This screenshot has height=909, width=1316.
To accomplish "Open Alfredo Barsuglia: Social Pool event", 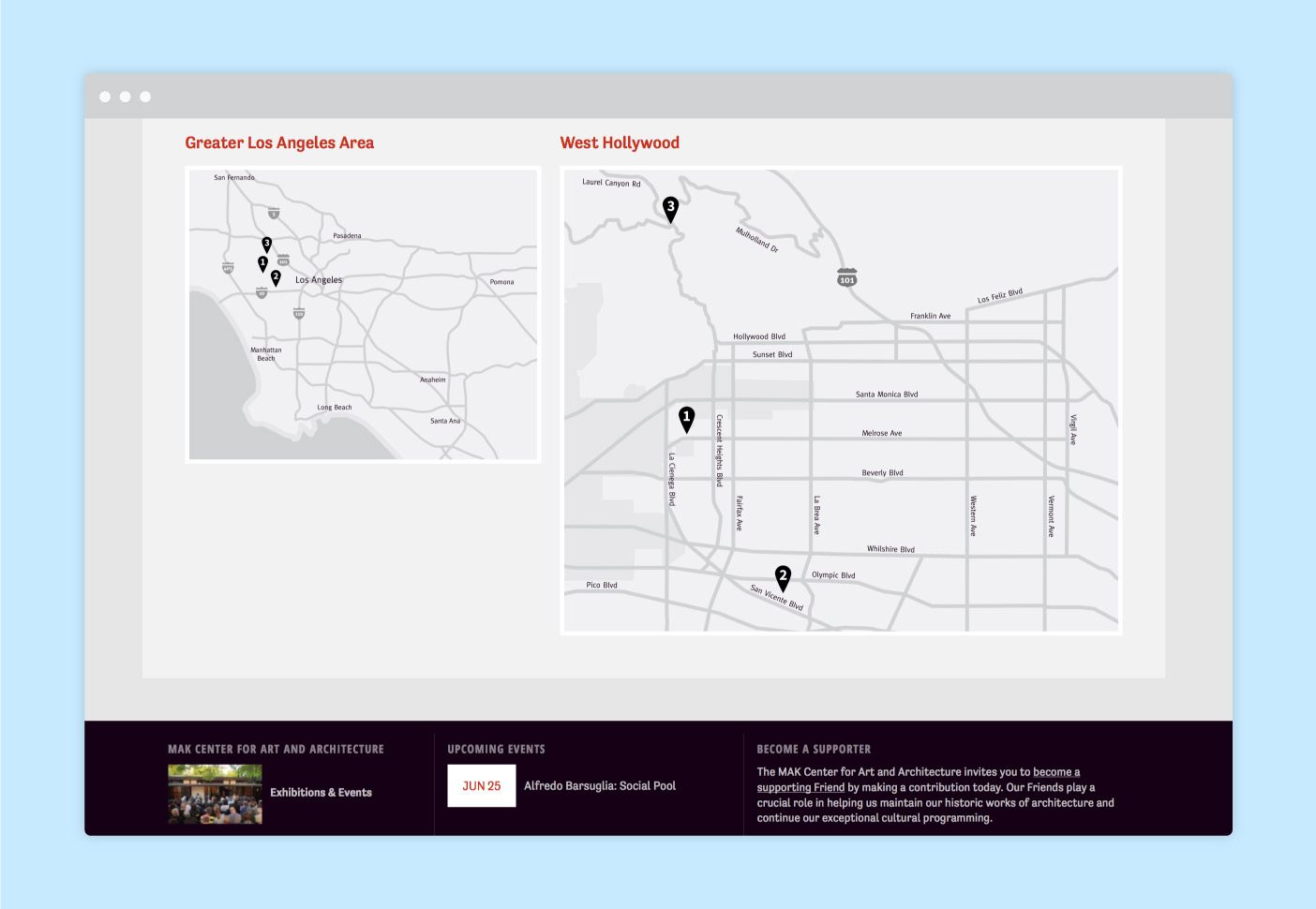I will [600, 786].
